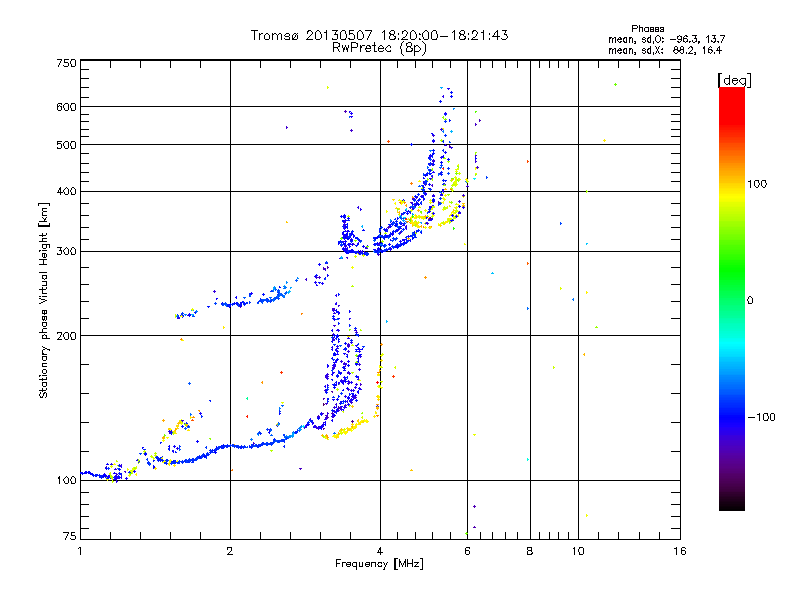Click the 75 tick on the height axis
800x600 pixels.
pyautogui.click(x=70, y=536)
